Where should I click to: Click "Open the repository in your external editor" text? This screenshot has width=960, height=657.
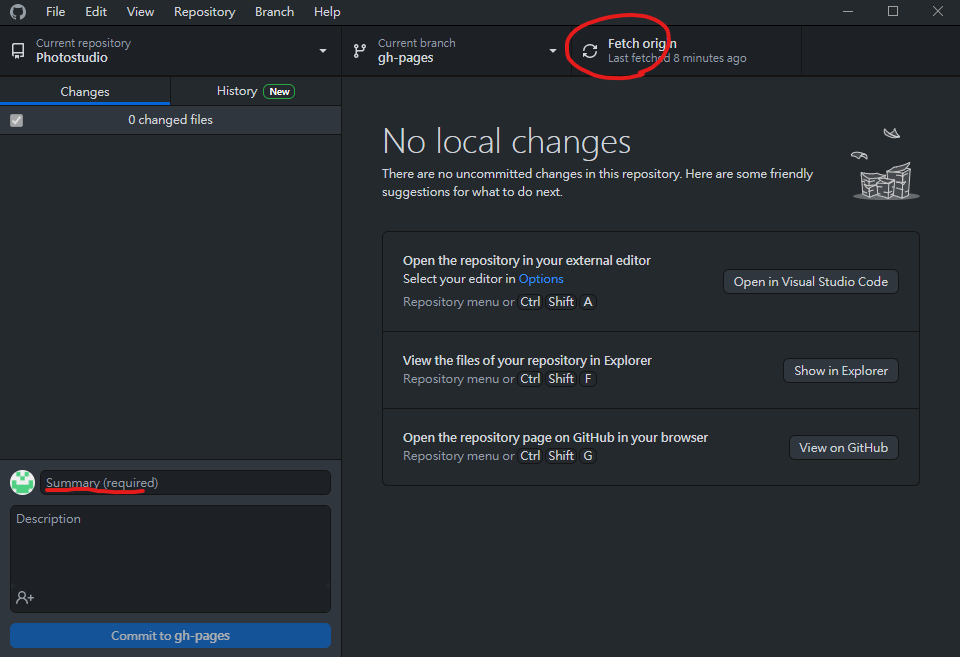[x=527, y=260]
